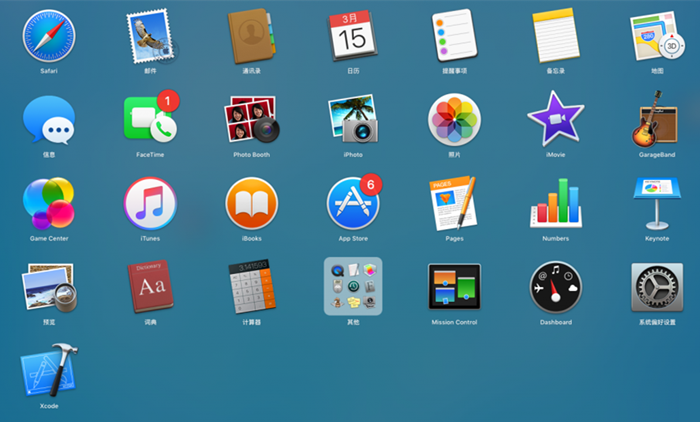Screen dimensions: 700x422
Task: Open the Safari compass icon
Action: 49,36
